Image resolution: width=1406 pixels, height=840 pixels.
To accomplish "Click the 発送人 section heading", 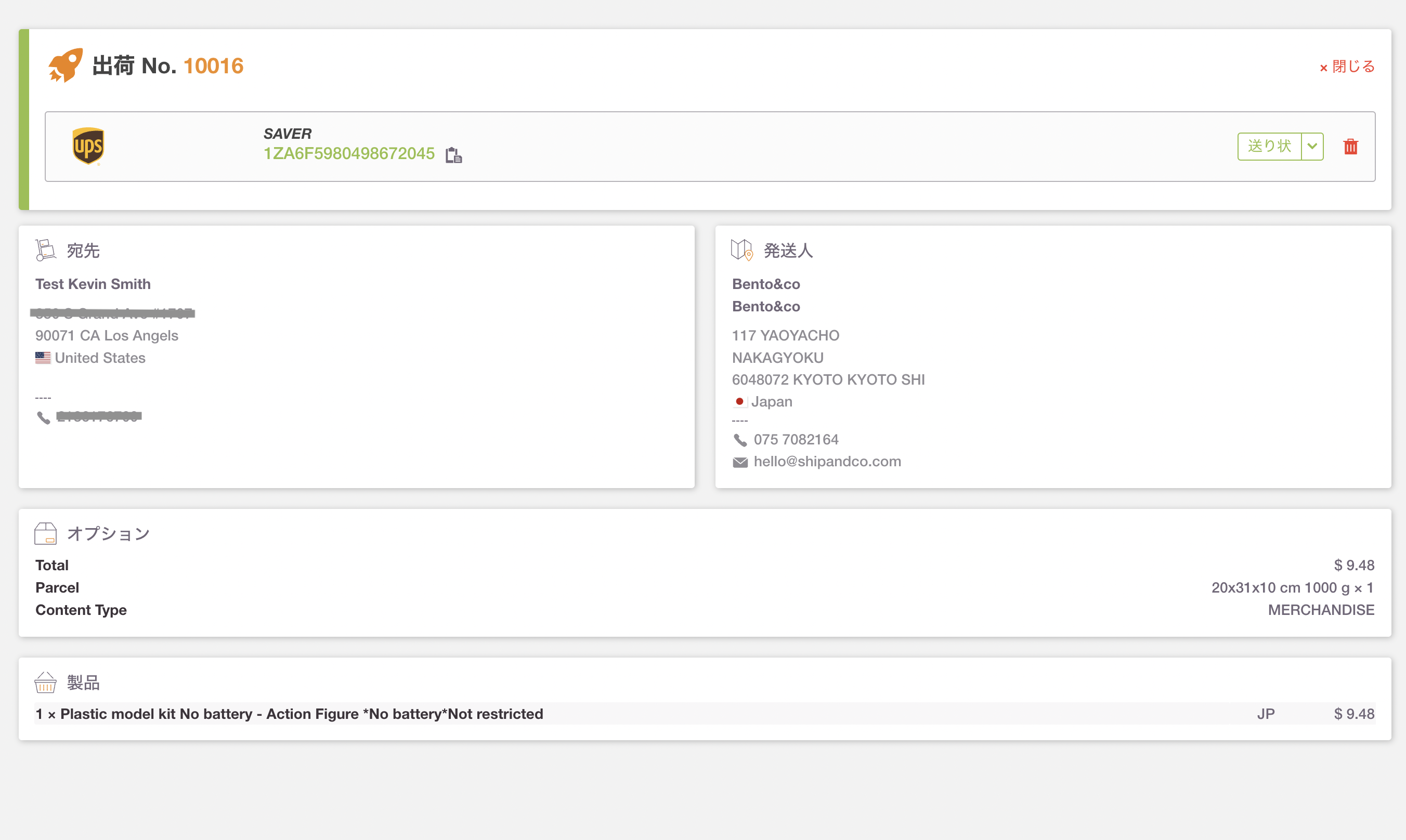I will pos(788,250).
